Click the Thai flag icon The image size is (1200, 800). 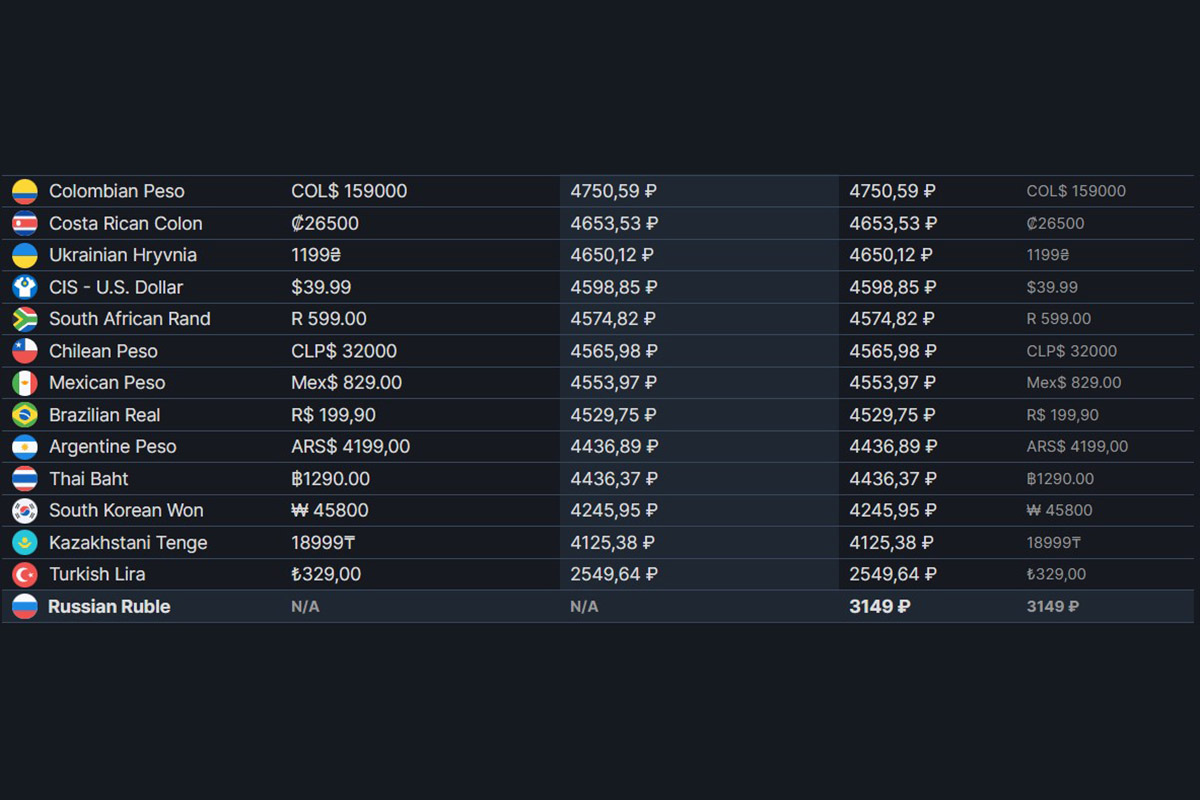click(25, 479)
